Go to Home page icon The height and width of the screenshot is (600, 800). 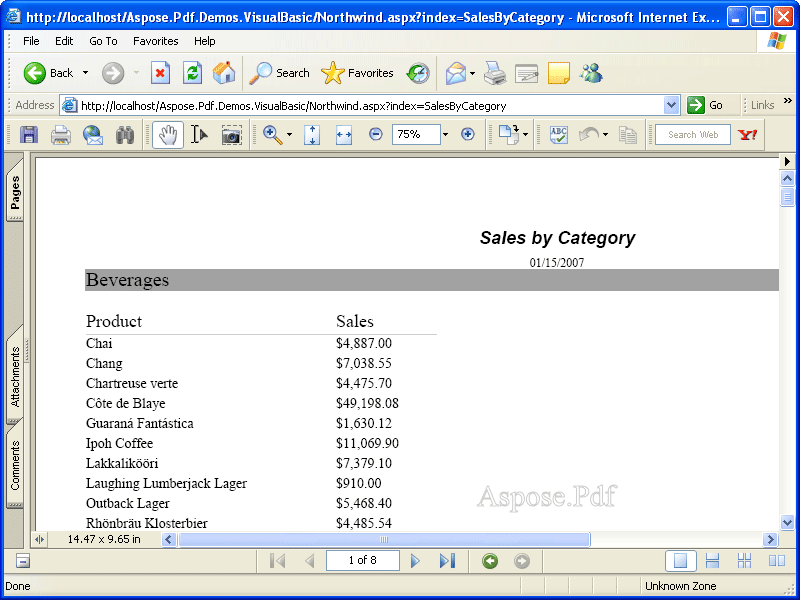(224, 73)
